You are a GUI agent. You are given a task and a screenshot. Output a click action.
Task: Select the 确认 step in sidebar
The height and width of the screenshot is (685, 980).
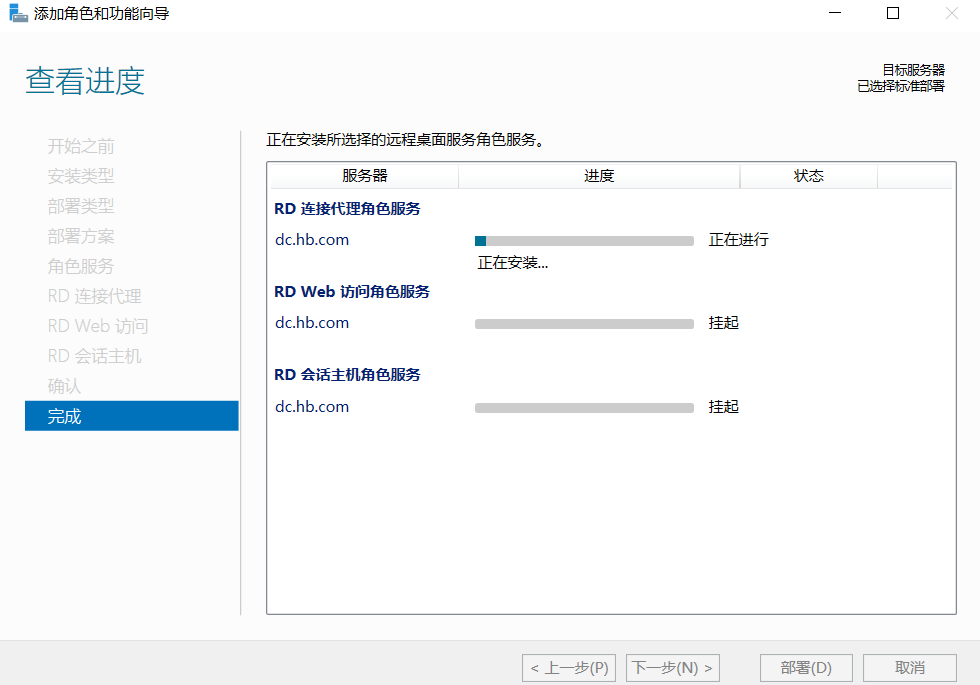pyautogui.click(x=64, y=386)
